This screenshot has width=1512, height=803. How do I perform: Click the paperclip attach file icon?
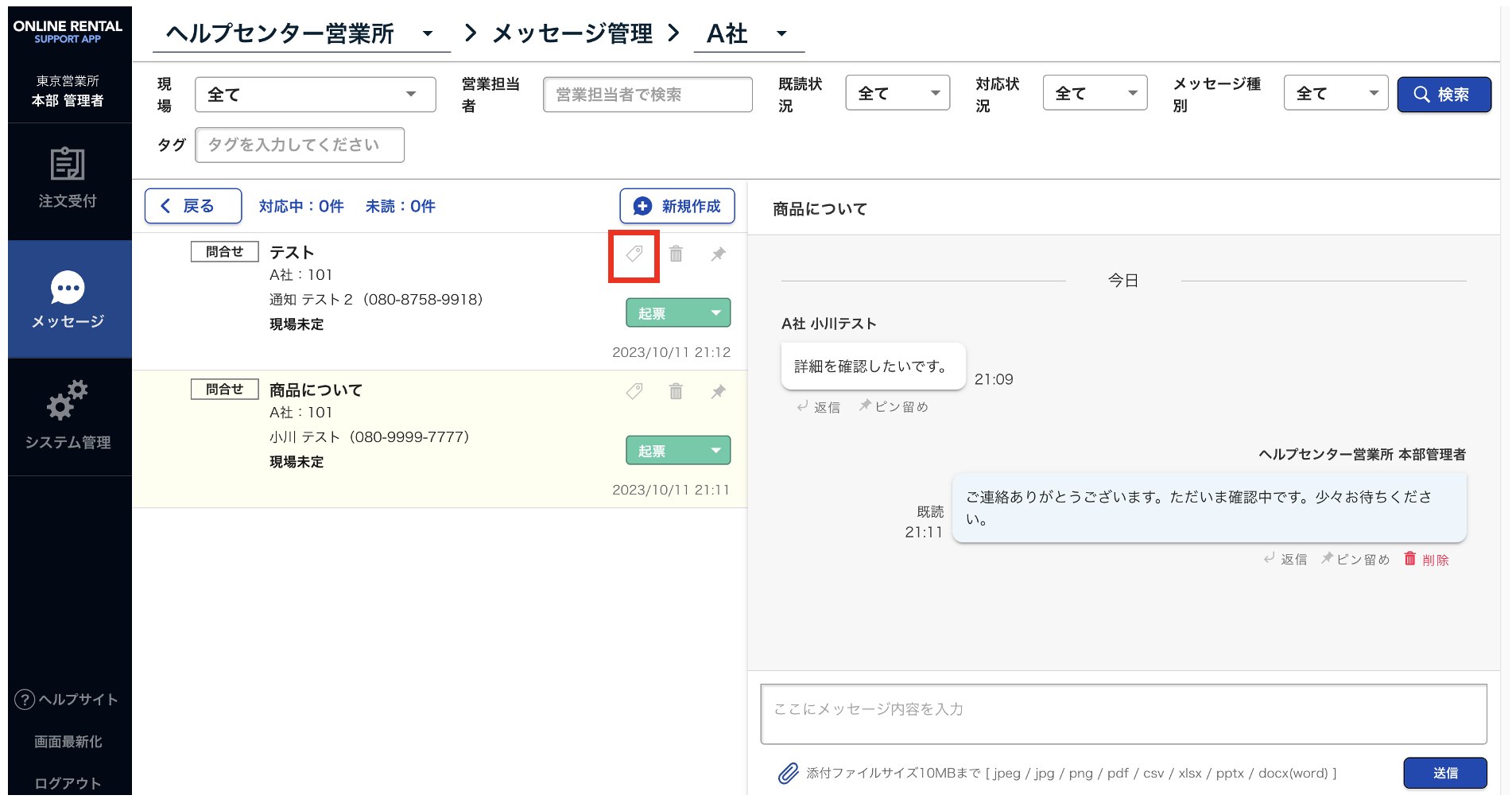click(788, 773)
